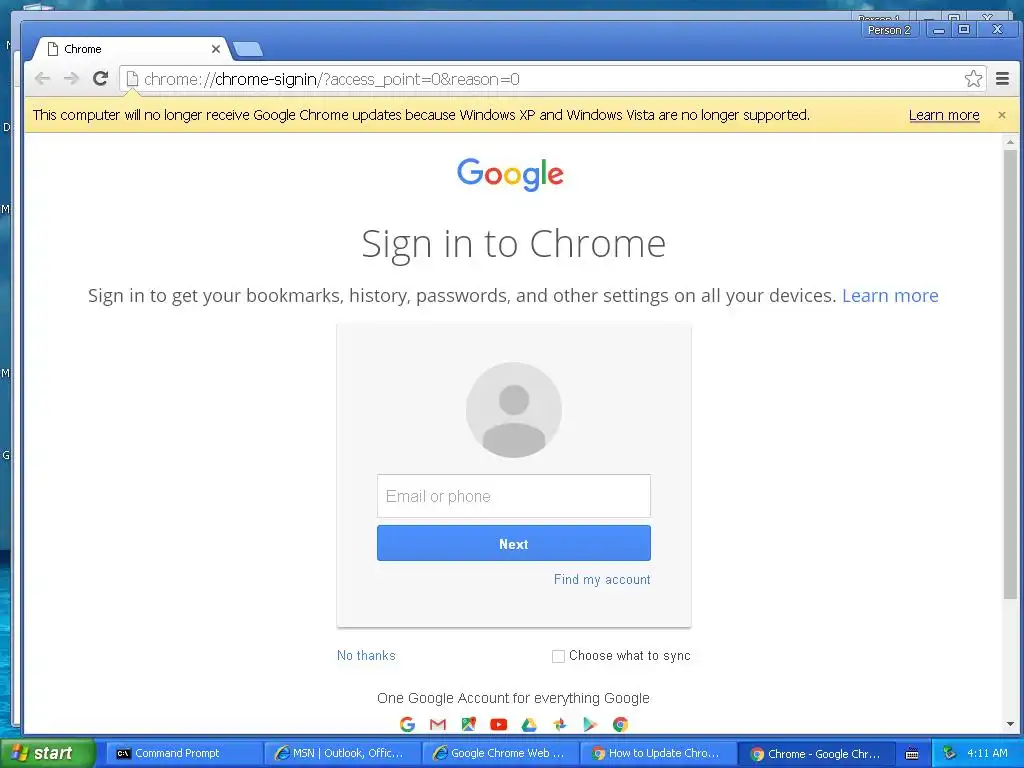Click the page icon in the address bar

(x=132, y=79)
